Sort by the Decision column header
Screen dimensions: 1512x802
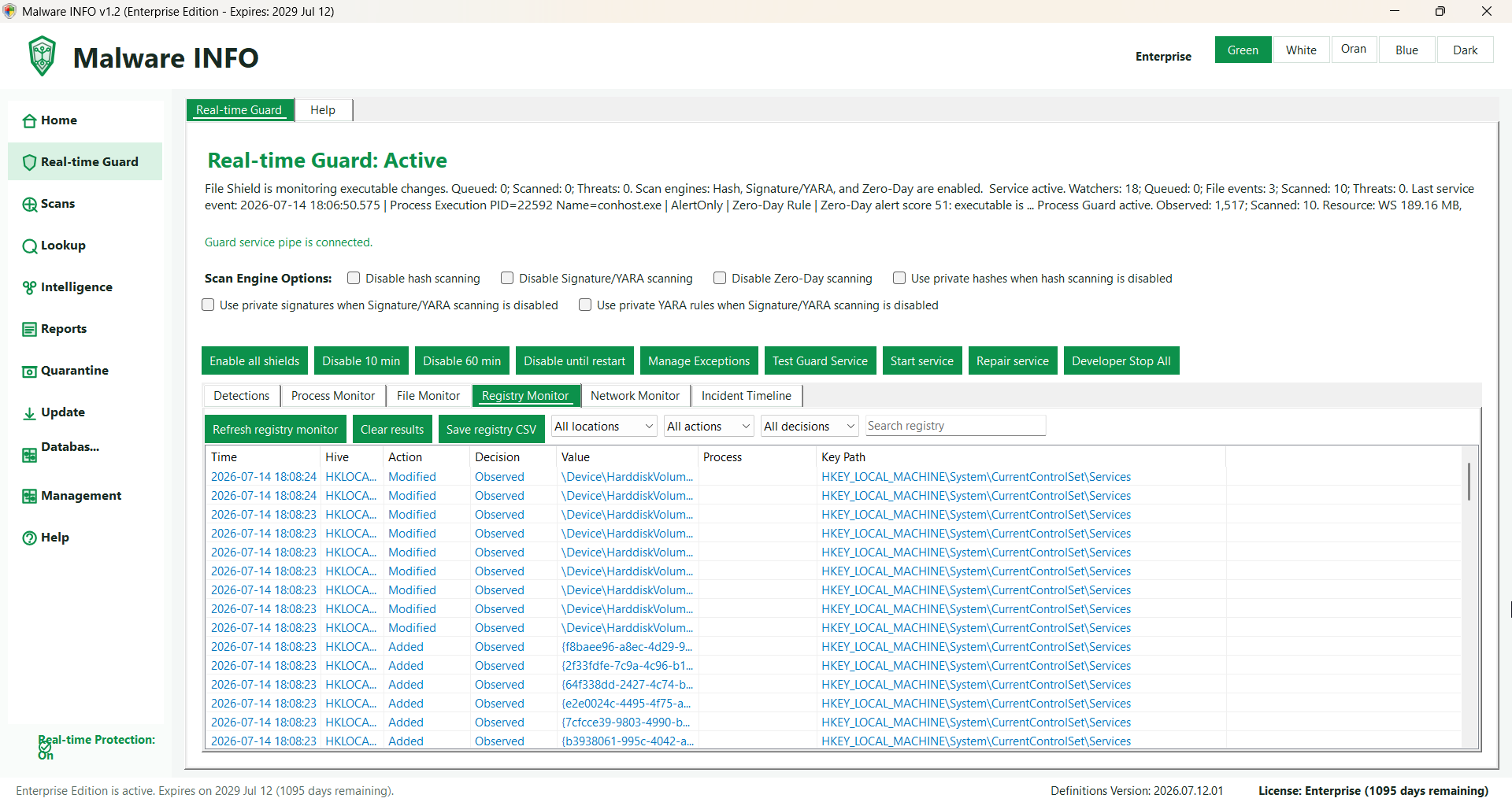pos(512,456)
